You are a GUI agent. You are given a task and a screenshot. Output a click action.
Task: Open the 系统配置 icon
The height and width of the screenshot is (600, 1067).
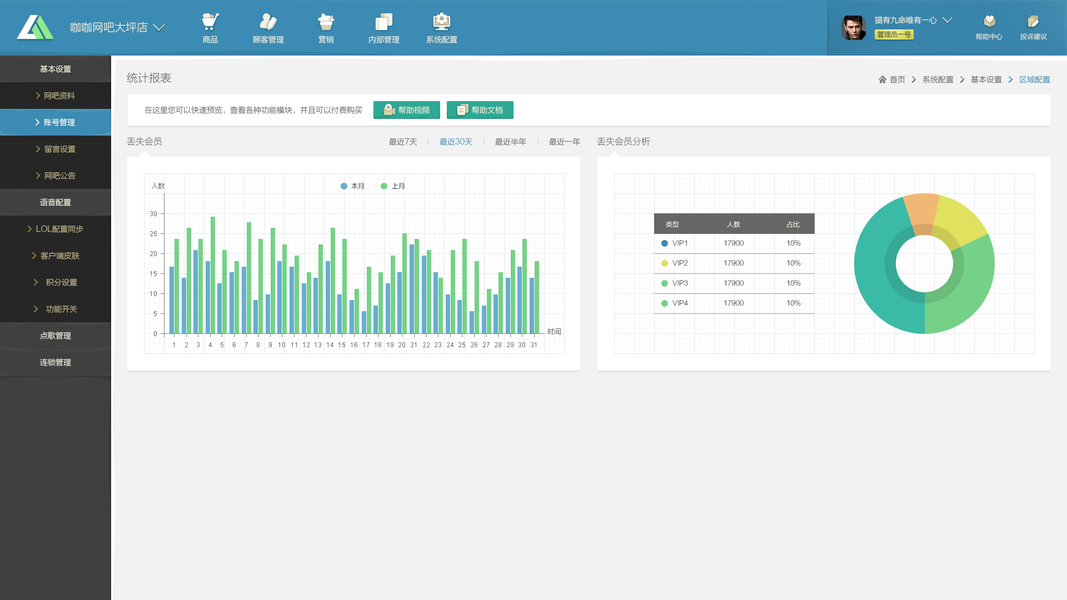click(442, 22)
